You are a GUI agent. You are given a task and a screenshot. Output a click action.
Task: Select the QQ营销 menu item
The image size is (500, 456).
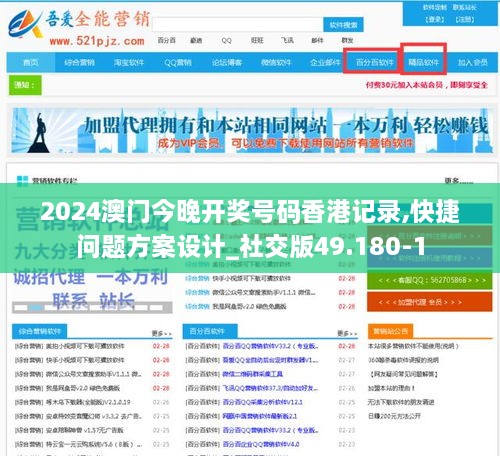pos(178,62)
